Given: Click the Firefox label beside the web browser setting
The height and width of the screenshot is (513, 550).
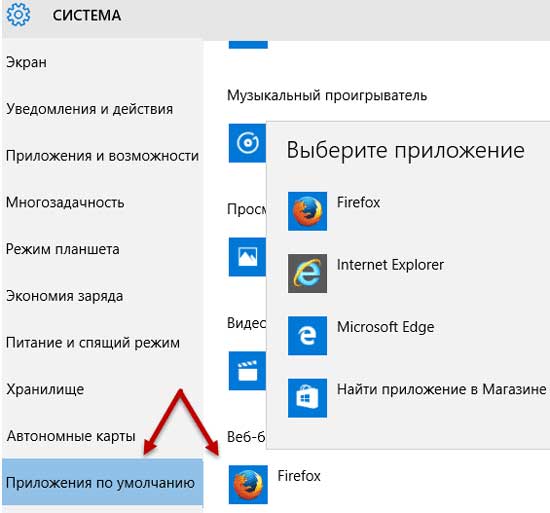Looking at the screenshot, I should pyautogui.click(x=299, y=476).
